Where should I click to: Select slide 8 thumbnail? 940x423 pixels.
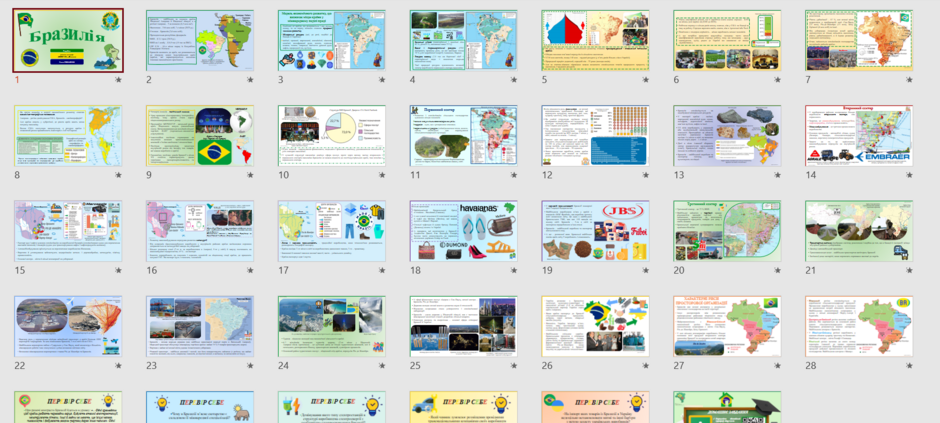tap(68, 136)
